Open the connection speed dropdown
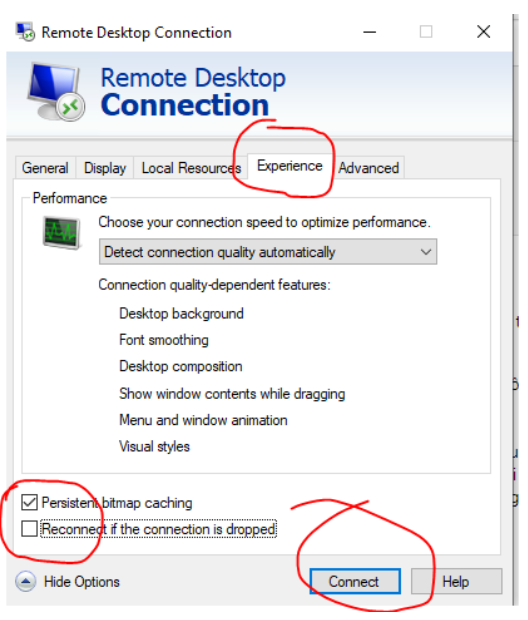 [268, 251]
